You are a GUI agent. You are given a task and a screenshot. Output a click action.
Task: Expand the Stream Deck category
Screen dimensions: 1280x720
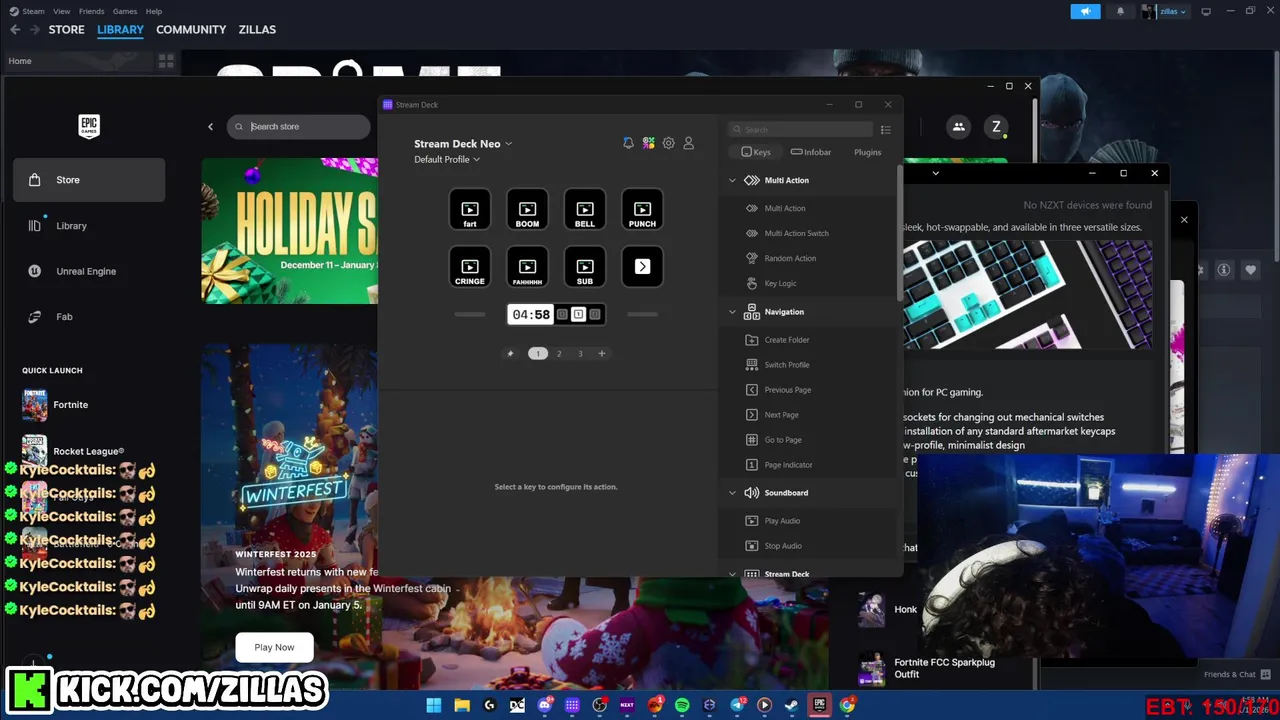[x=732, y=574]
